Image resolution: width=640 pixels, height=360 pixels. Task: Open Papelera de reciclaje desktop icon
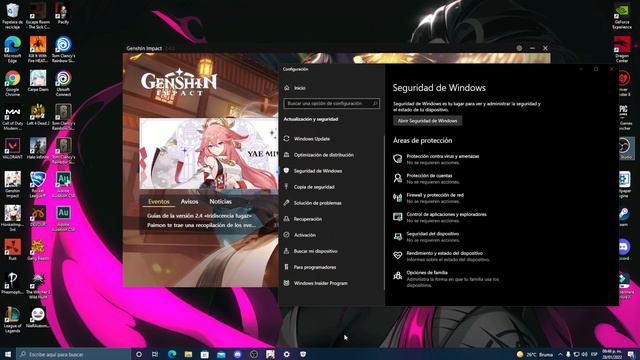[13, 16]
